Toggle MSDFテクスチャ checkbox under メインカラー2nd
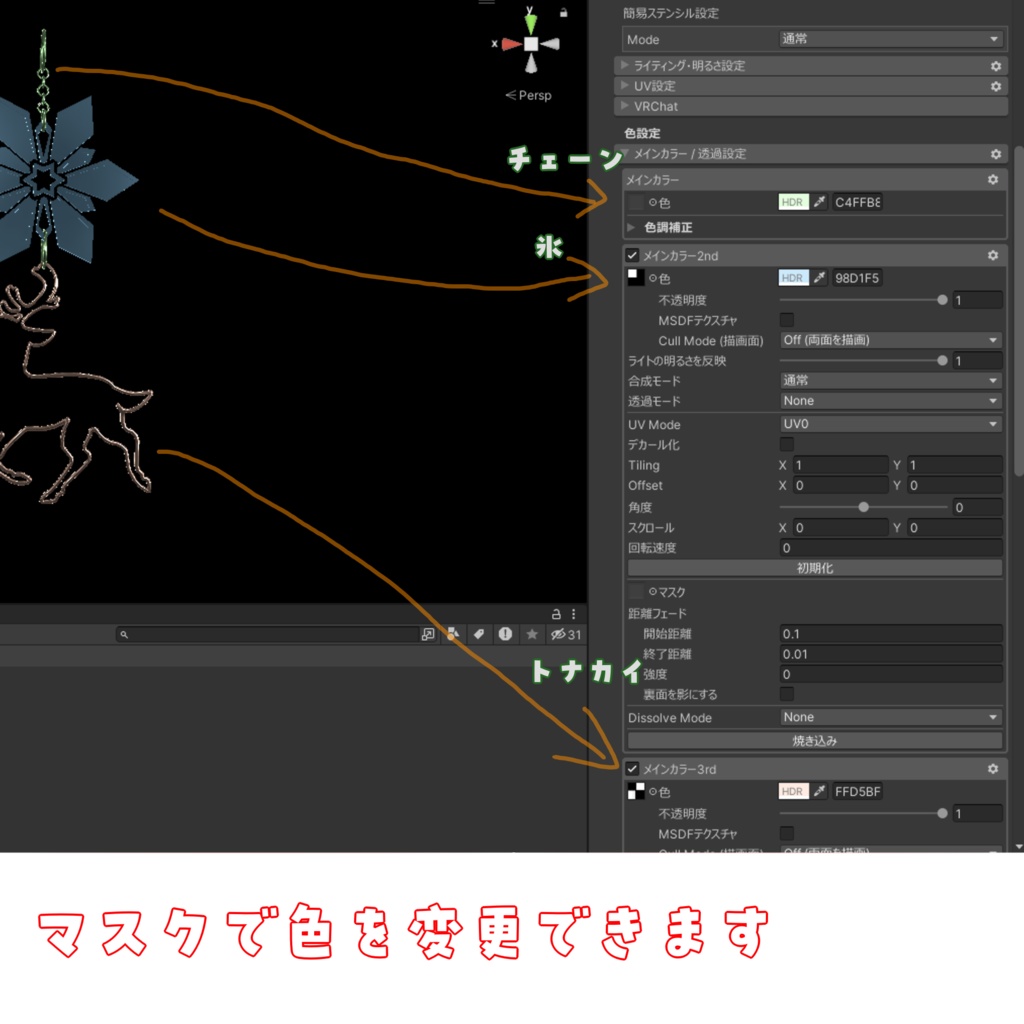Screen dimensions: 1024x1024 (x=787, y=319)
